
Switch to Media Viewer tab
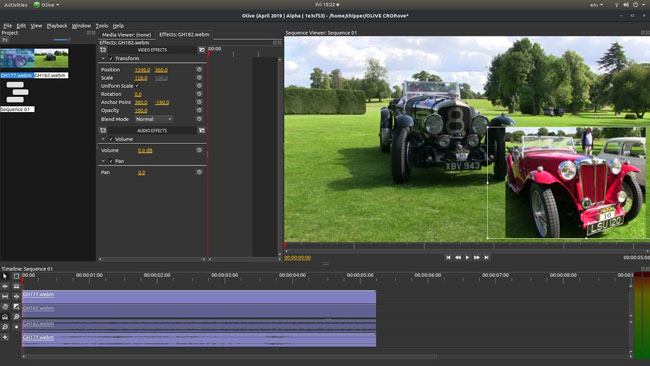126,35
